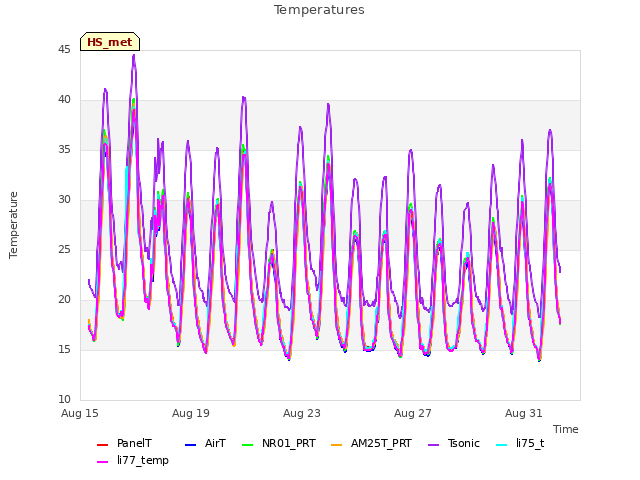Click the 35 y-axis tick label
Screen dimensions: 640x480
coord(64,150)
